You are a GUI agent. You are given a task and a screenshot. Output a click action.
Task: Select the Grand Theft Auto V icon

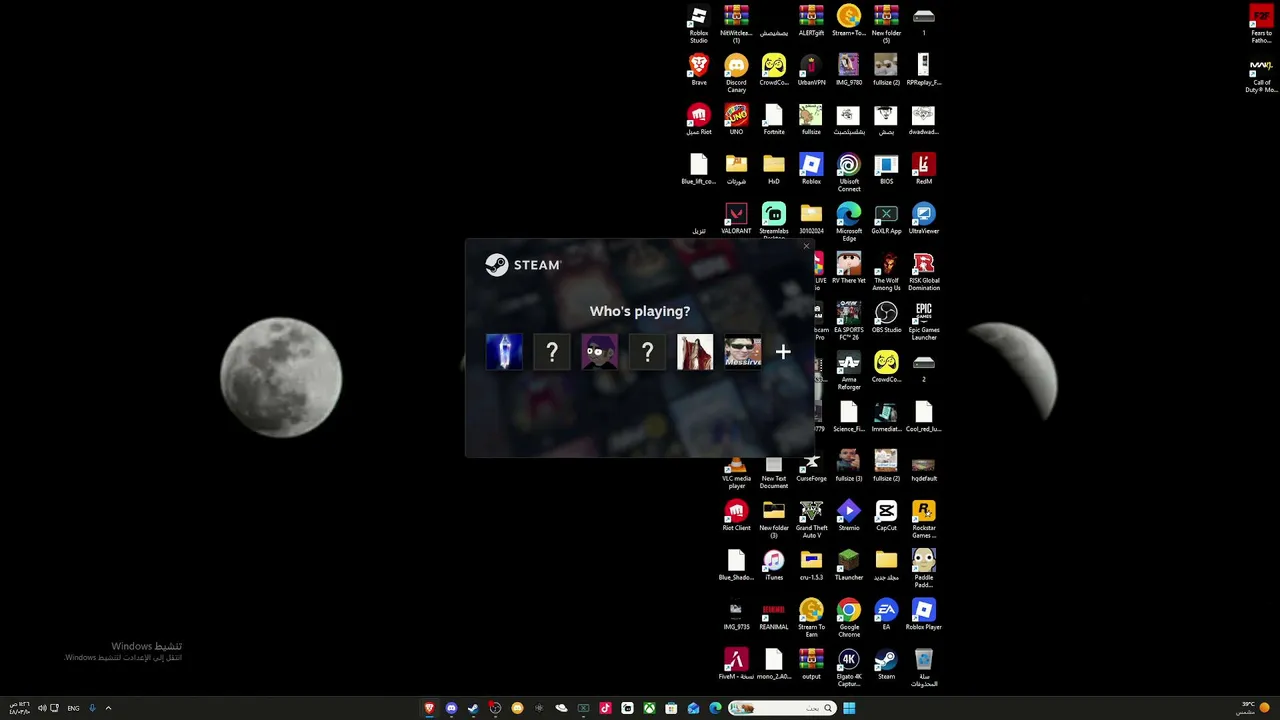point(811,519)
